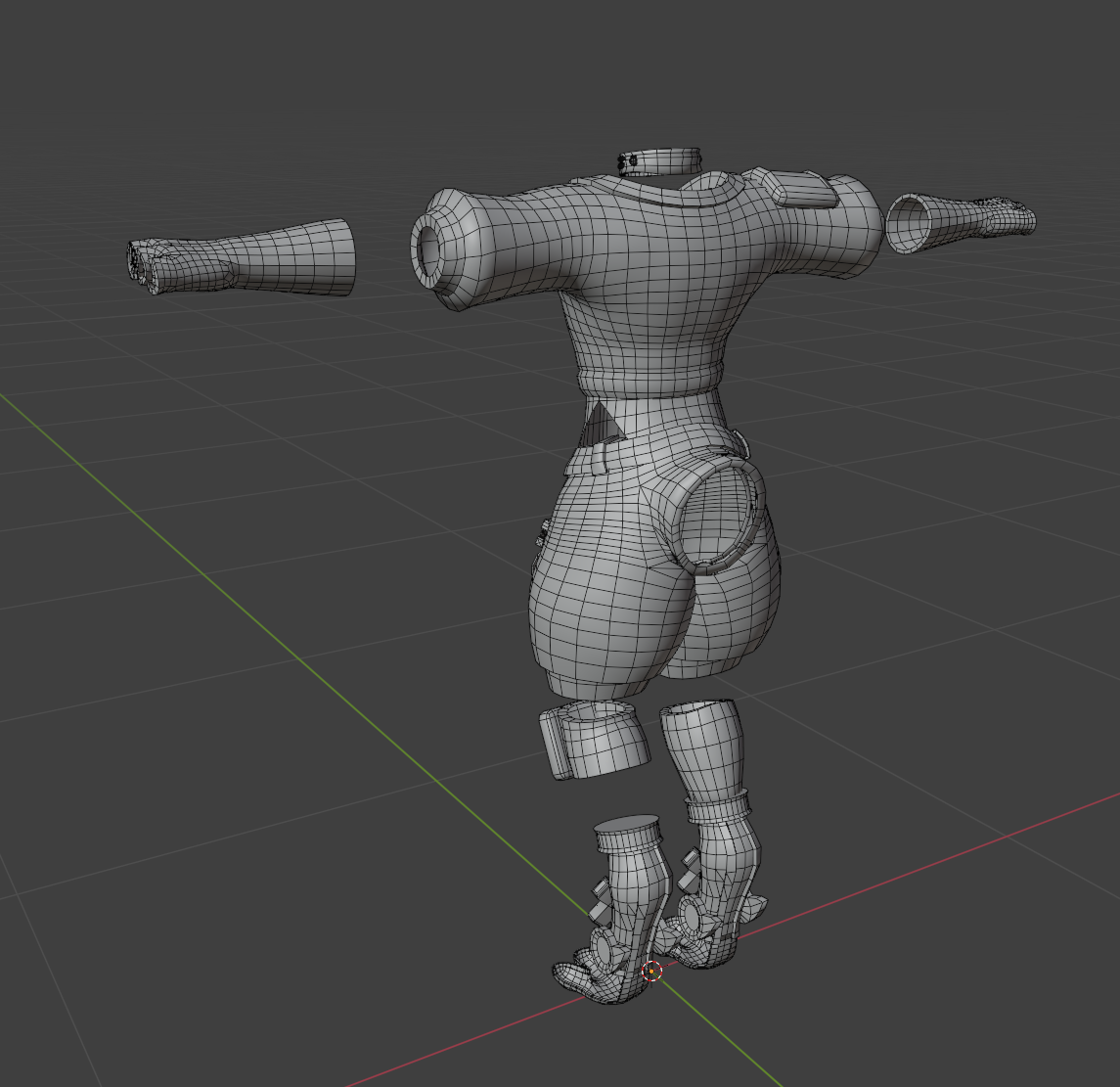Click the circular ring opening on the hip
The width and height of the screenshot is (1120, 1087).
click(719, 514)
